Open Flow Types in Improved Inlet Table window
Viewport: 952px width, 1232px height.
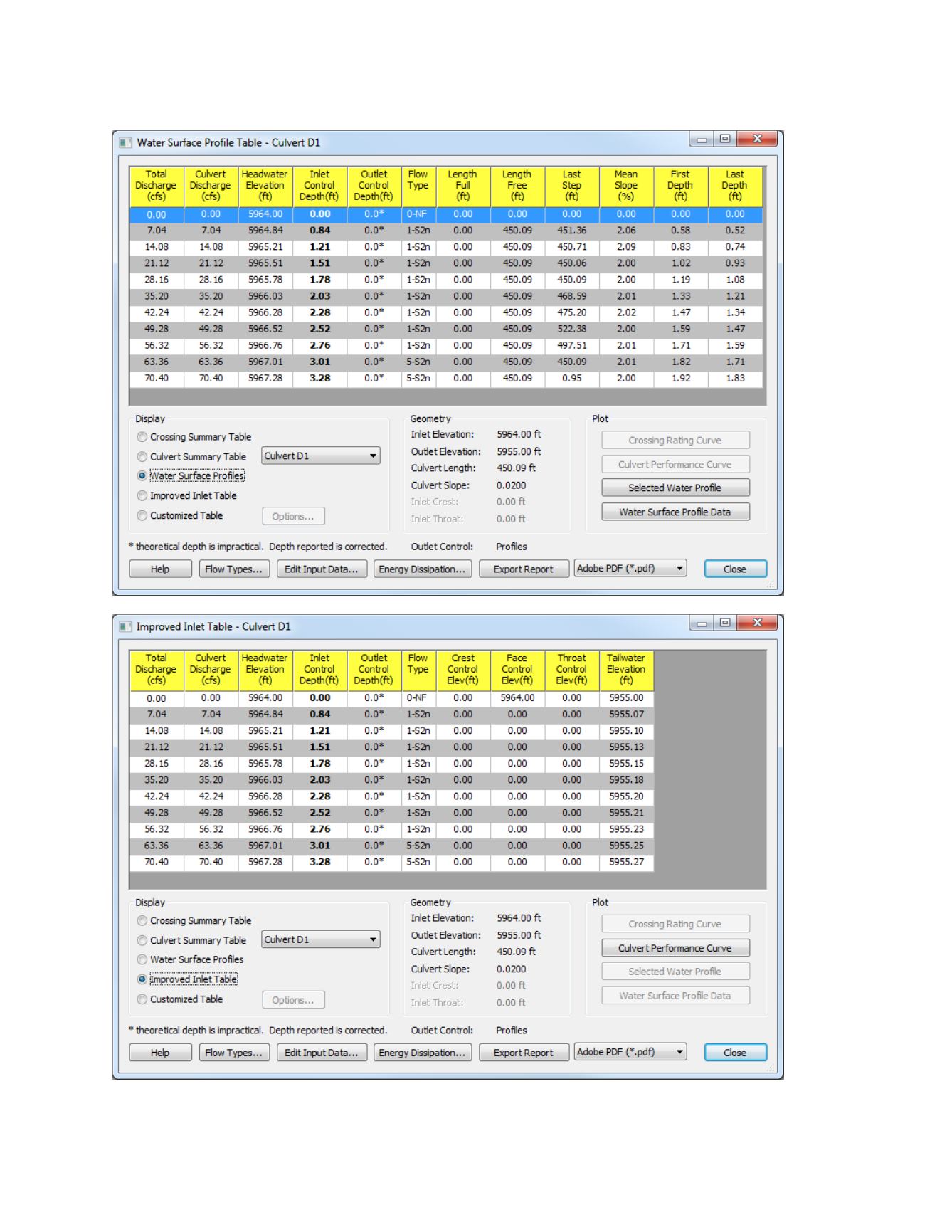[x=234, y=1053]
